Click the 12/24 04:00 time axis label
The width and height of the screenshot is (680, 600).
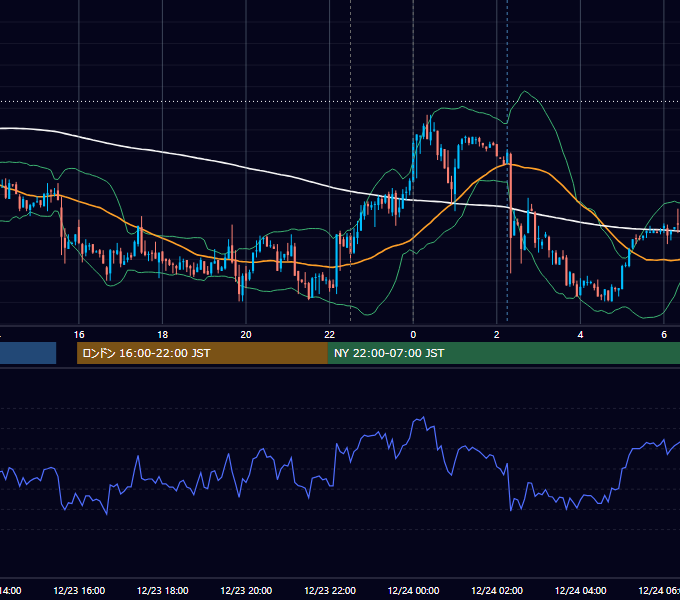click(x=581, y=590)
